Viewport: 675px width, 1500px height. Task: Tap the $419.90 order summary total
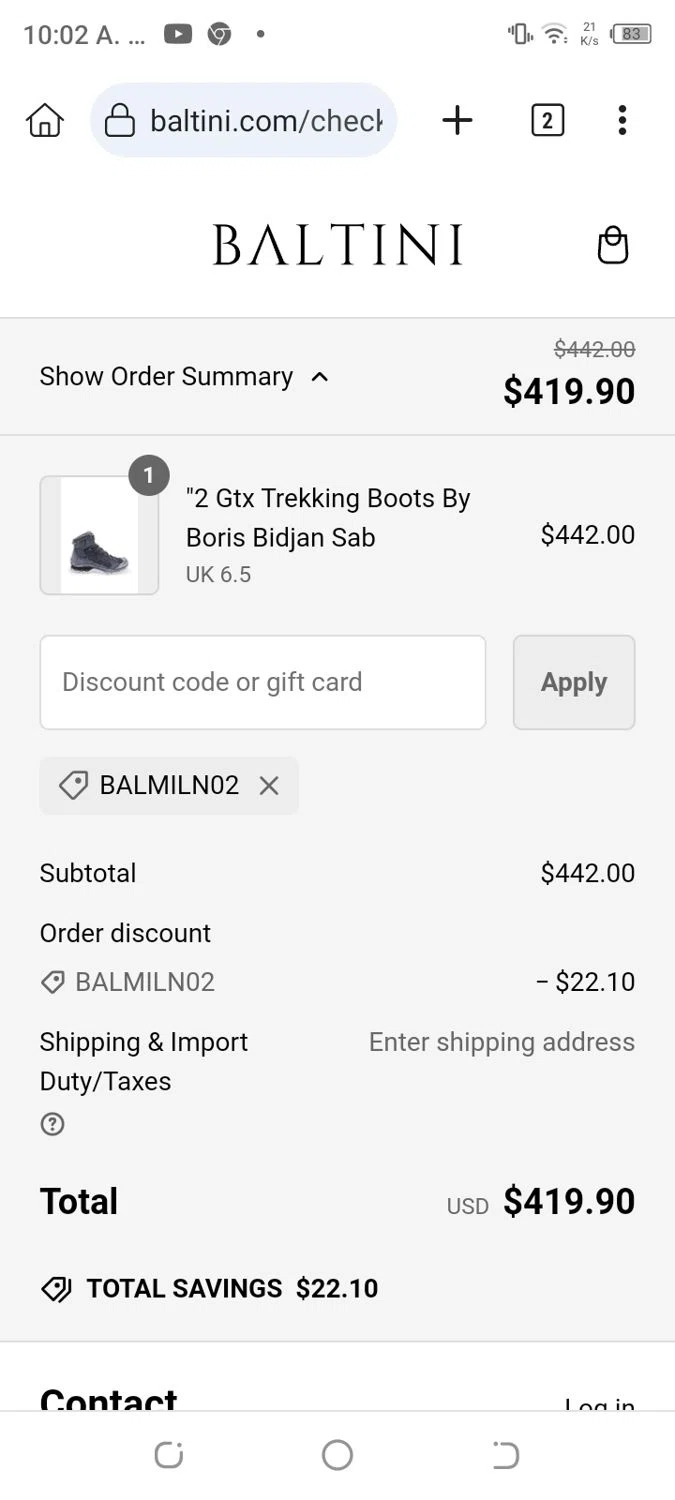click(568, 391)
